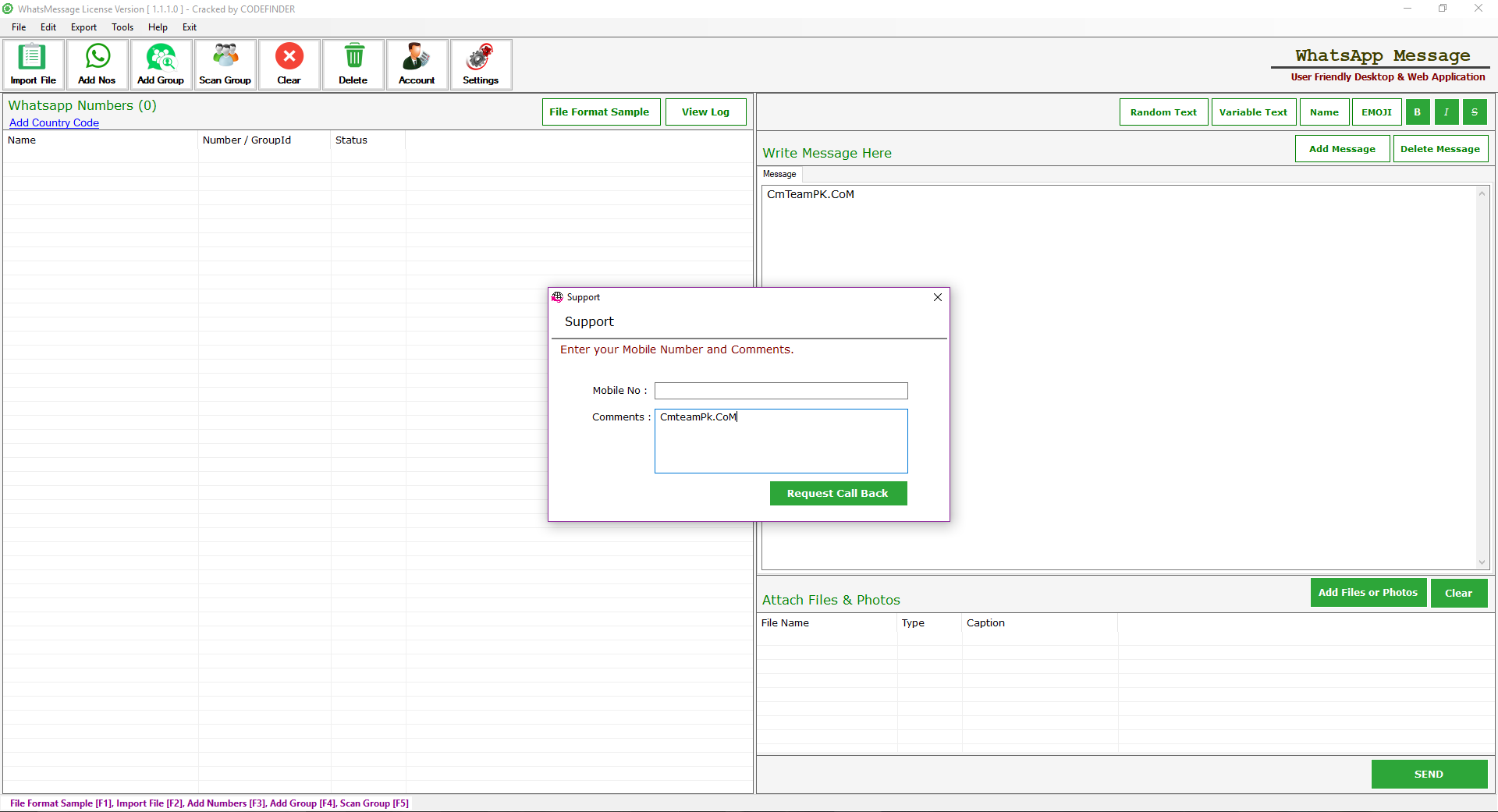Click the Status column header

(x=368, y=140)
